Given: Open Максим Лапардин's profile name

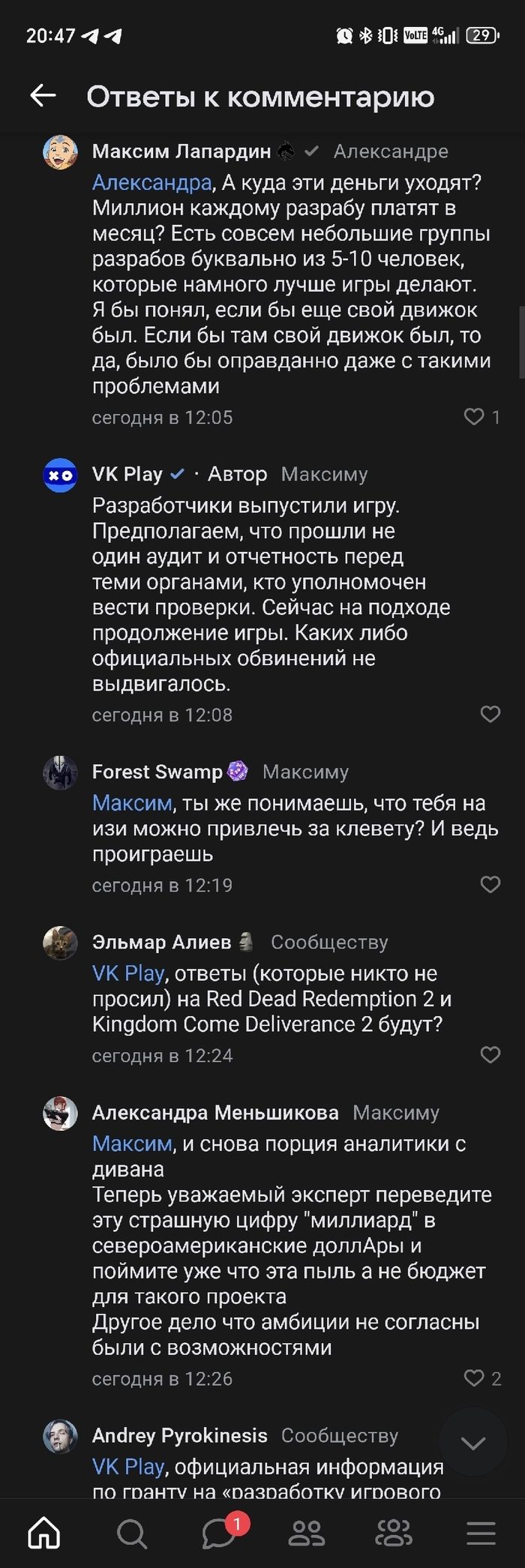Looking at the screenshot, I should pos(181,151).
